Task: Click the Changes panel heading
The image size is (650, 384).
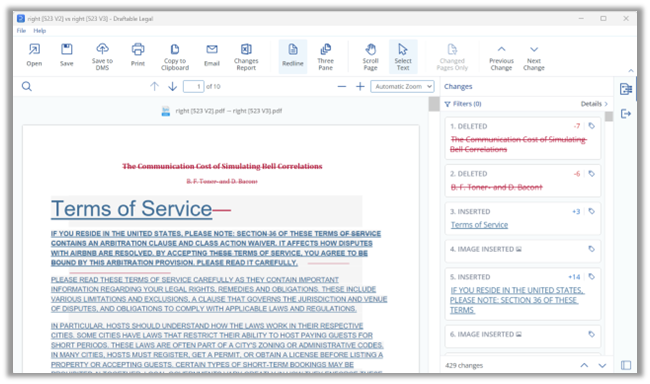Action: click(458, 87)
